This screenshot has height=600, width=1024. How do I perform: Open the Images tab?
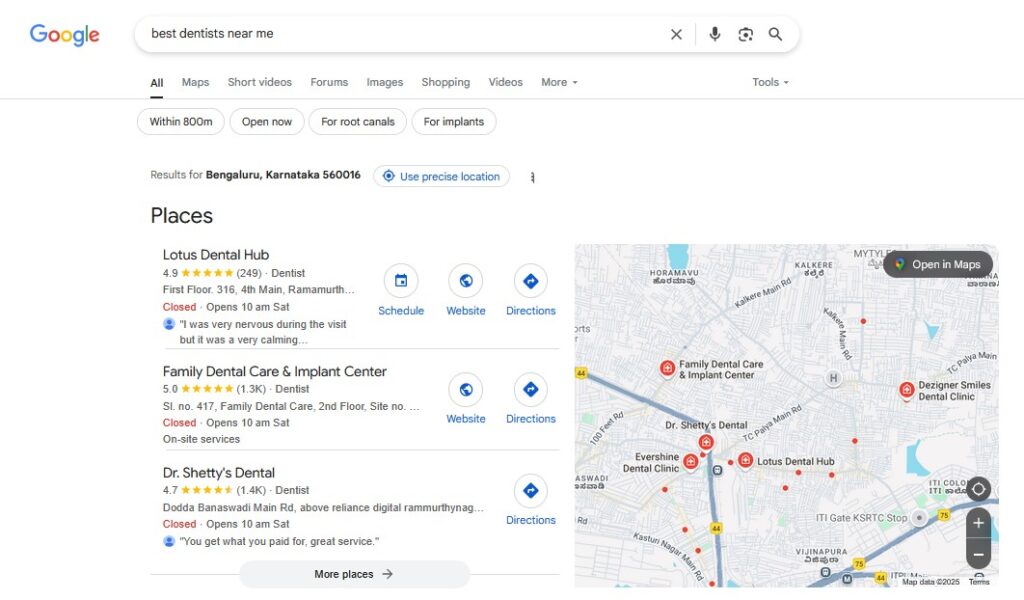point(385,82)
